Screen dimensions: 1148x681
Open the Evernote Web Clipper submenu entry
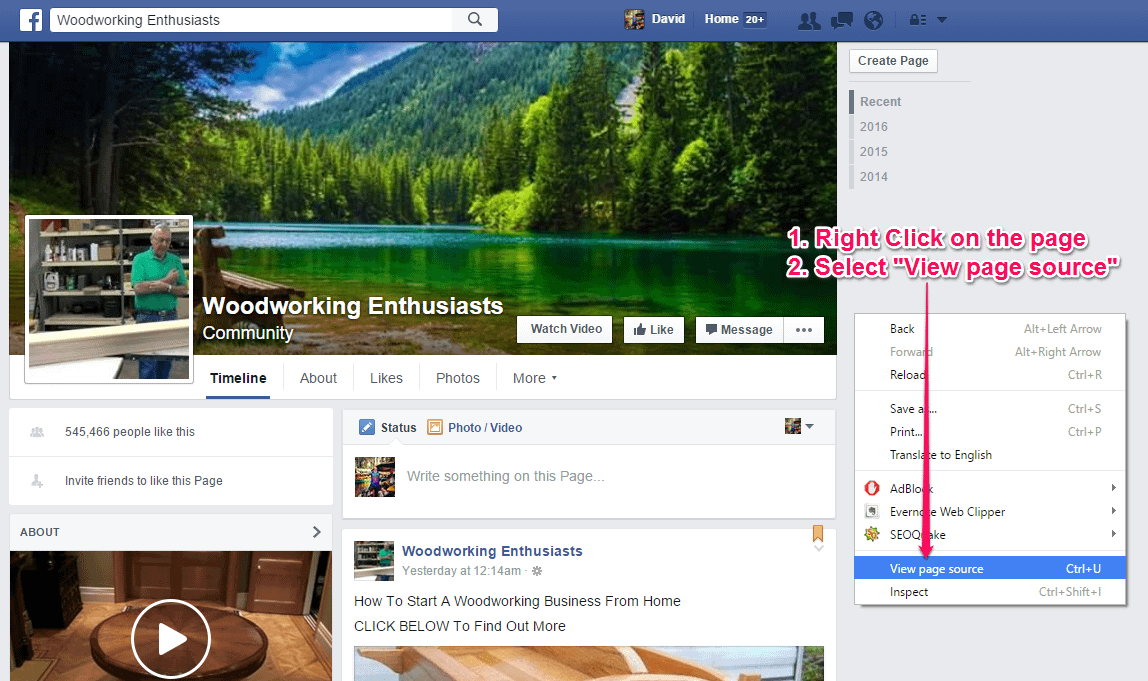click(990, 512)
